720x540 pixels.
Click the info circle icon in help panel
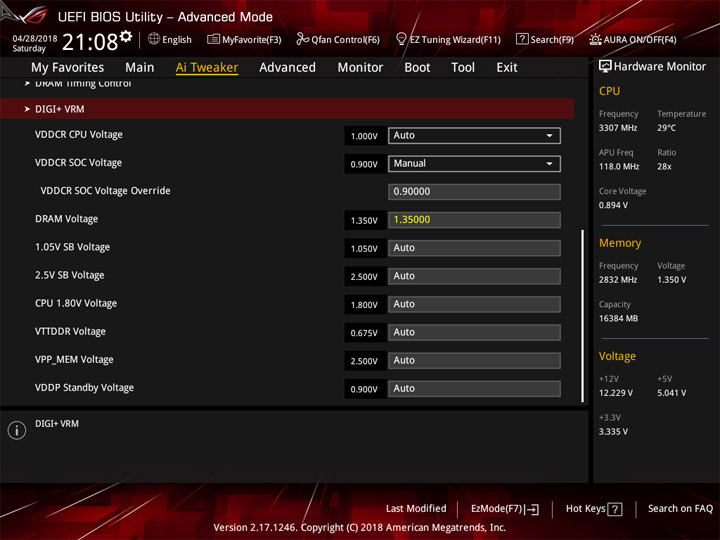pos(17,430)
